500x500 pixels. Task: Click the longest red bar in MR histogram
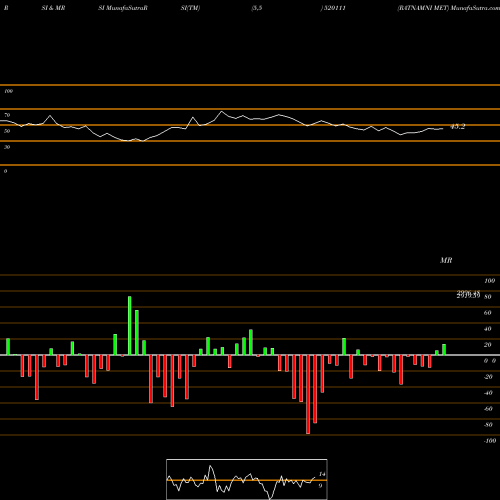pos(308,394)
